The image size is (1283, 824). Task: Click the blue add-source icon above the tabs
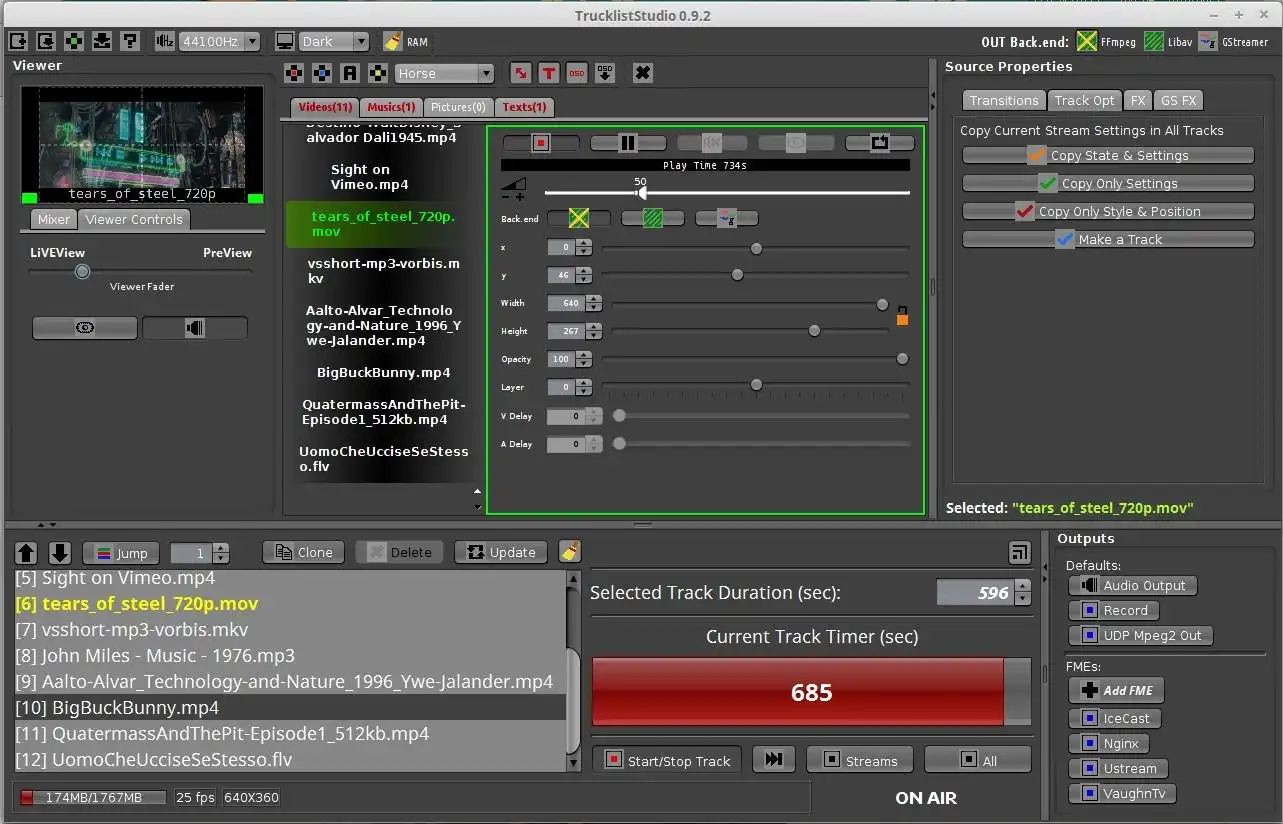coord(321,73)
